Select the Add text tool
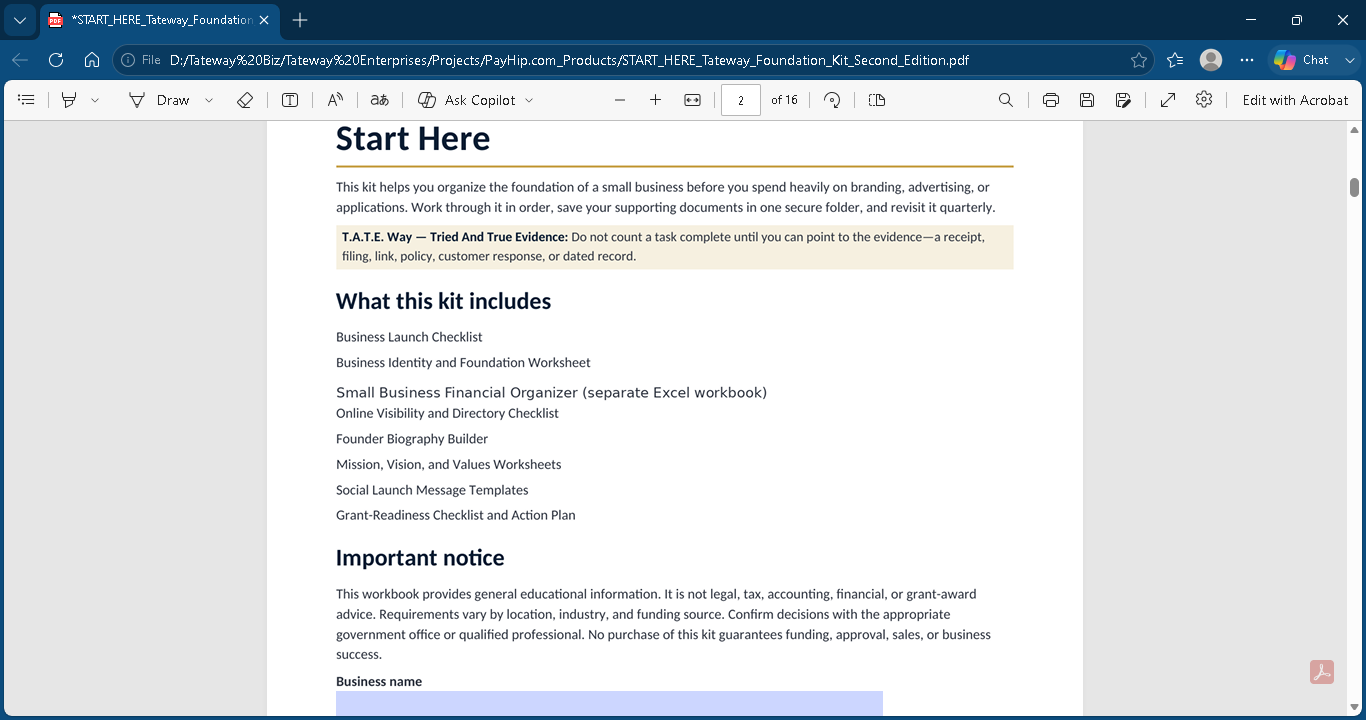This screenshot has width=1366, height=720. [x=290, y=100]
